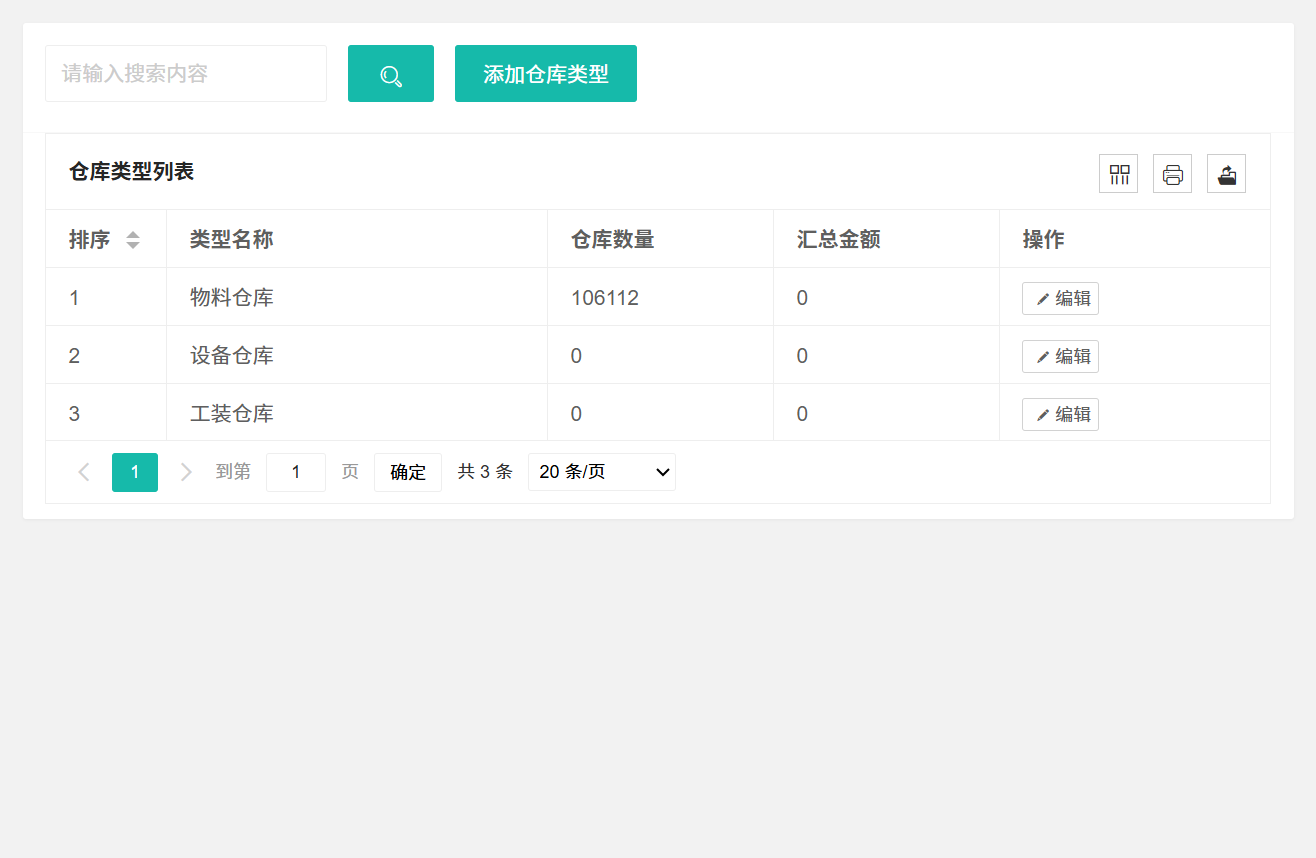The width and height of the screenshot is (1316, 858).
Task: Click the page number jump input
Action: 296,472
